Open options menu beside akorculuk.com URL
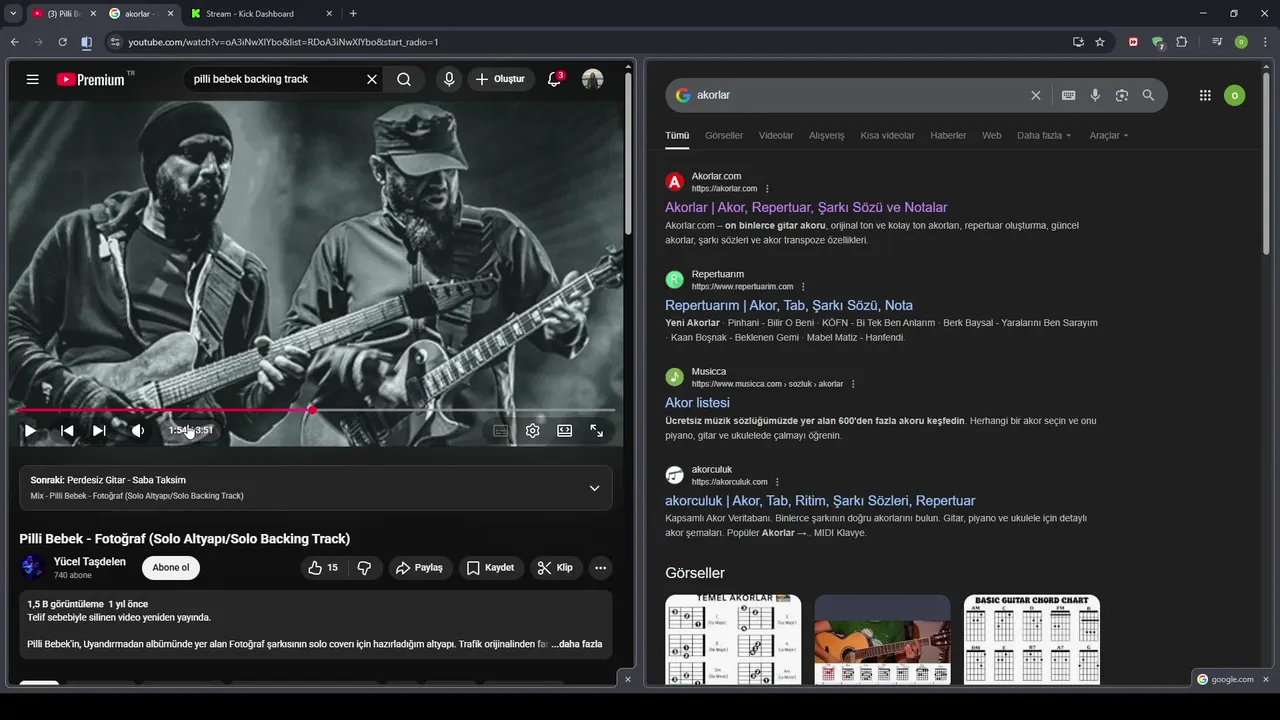 (x=777, y=482)
